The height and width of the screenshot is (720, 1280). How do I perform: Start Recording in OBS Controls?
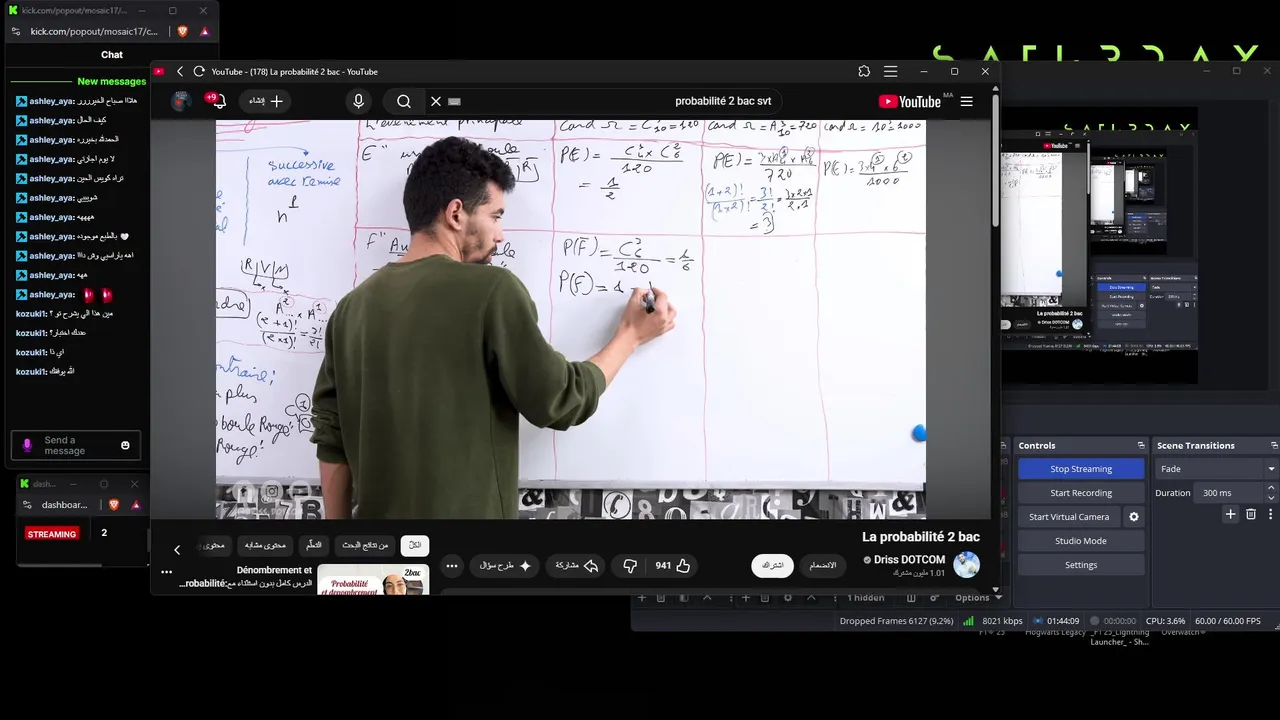[x=1081, y=493]
